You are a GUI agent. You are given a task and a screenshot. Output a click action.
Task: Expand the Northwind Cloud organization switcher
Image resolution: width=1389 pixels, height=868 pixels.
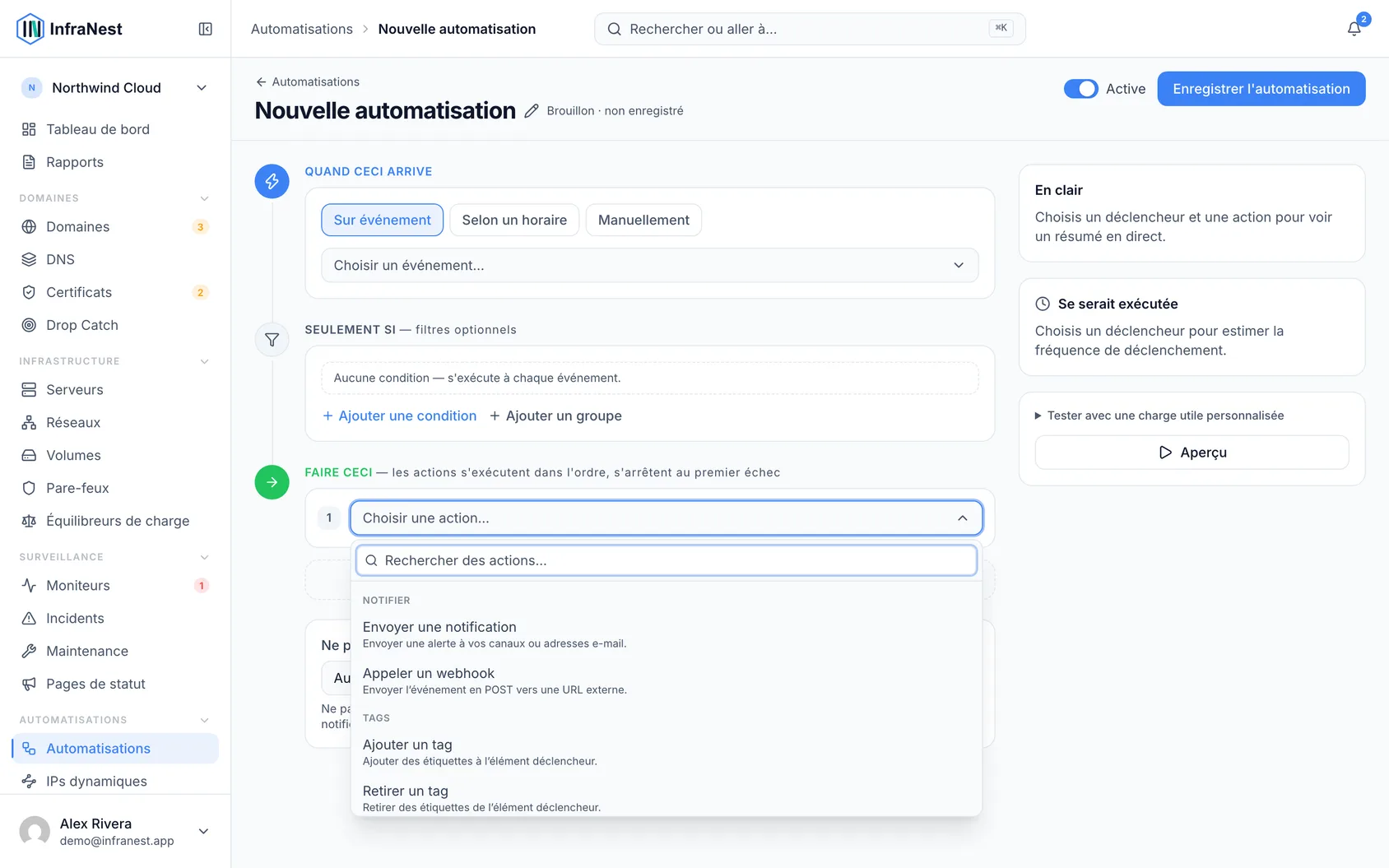point(115,88)
